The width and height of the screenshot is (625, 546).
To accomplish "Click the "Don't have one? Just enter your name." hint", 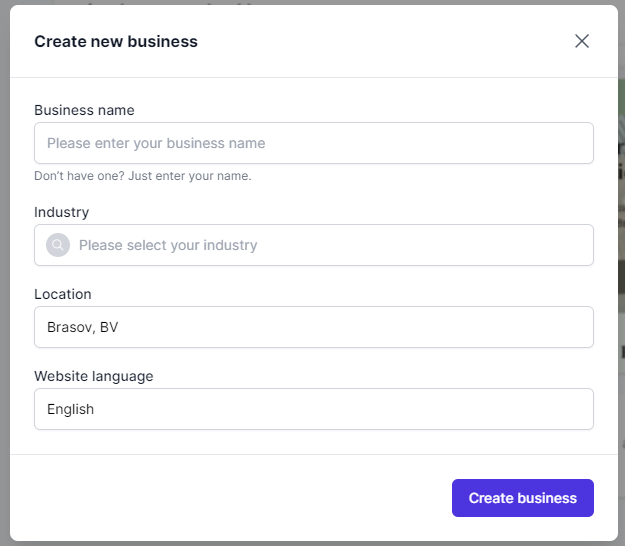I will point(143,176).
